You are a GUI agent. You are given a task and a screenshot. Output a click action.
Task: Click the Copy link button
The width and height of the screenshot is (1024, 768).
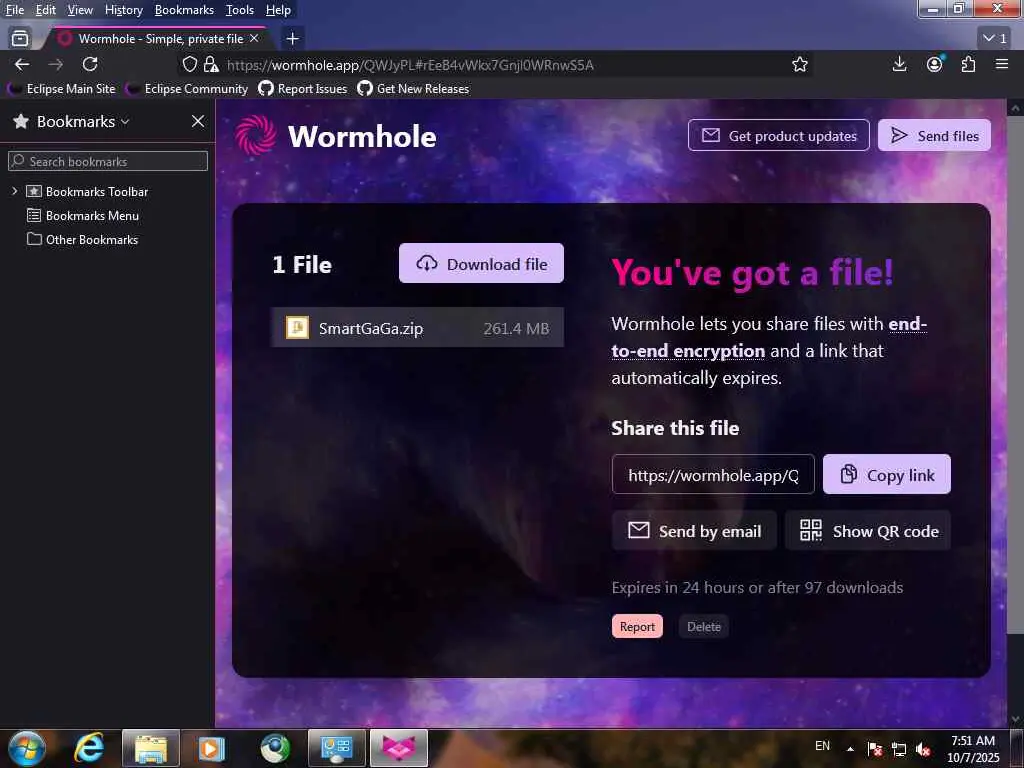[887, 475]
